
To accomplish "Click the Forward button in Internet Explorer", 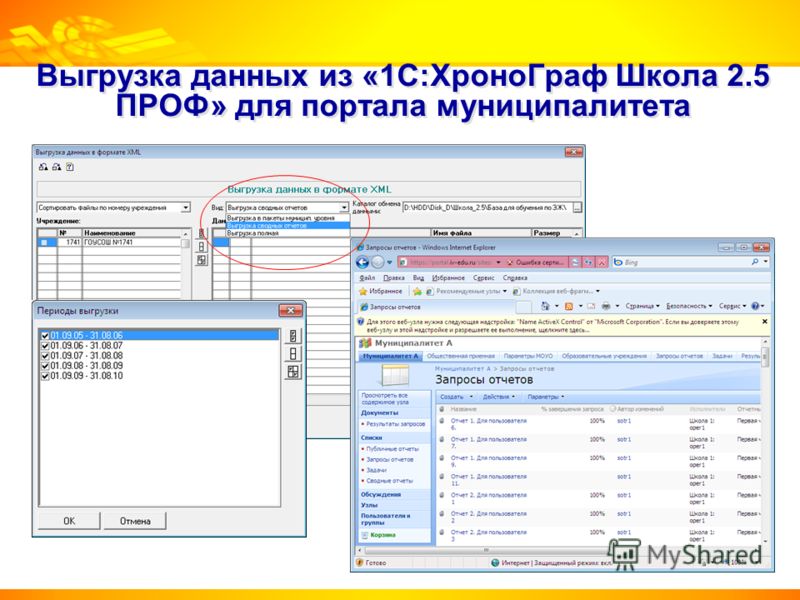I will pos(378,262).
